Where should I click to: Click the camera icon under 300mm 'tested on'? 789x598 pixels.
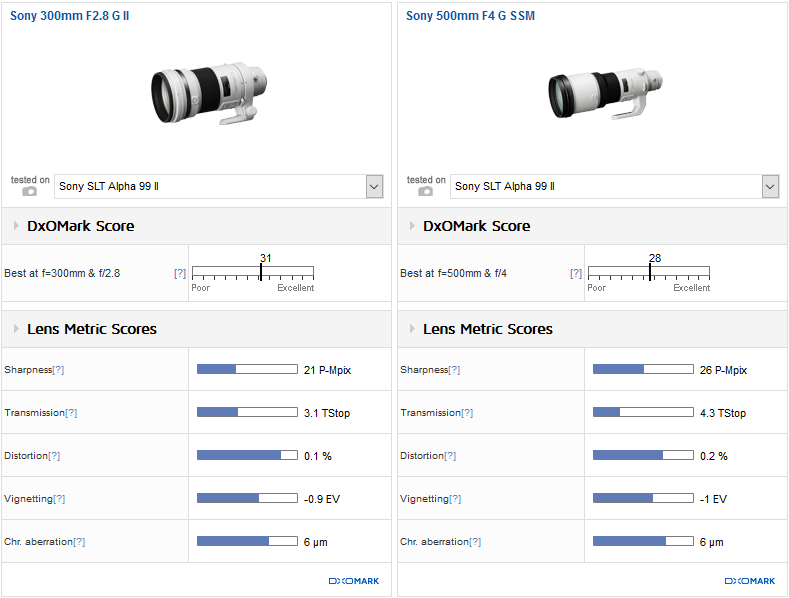(x=29, y=191)
